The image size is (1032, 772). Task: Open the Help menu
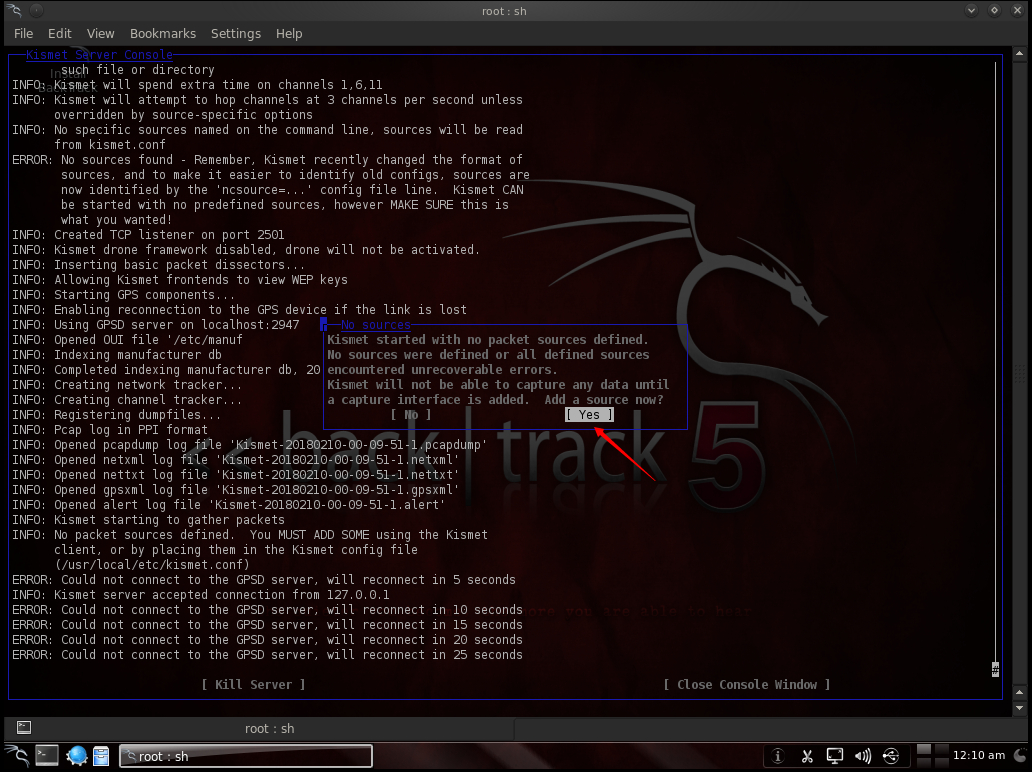(x=289, y=34)
